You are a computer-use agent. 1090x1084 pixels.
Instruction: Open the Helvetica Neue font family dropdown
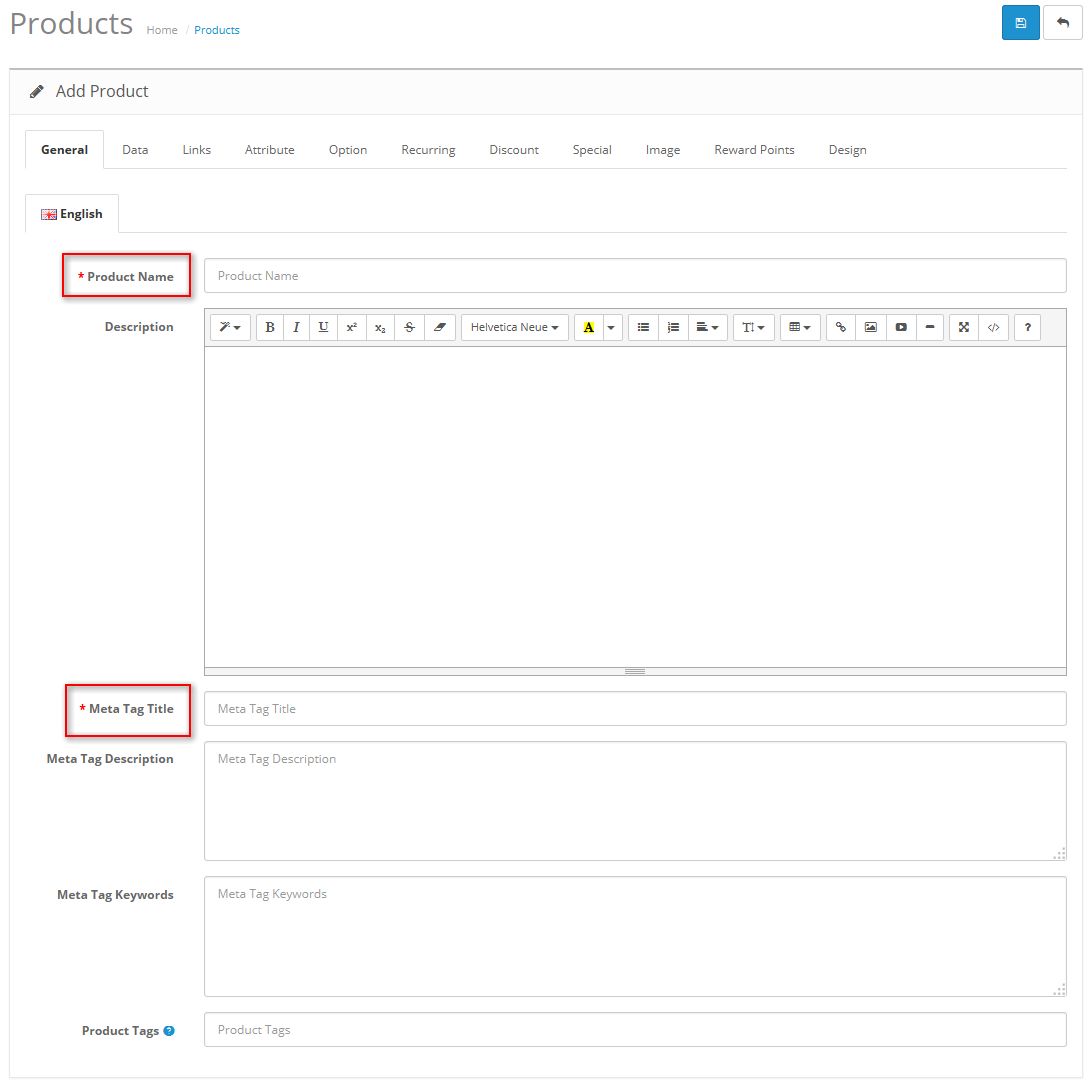click(514, 327)
